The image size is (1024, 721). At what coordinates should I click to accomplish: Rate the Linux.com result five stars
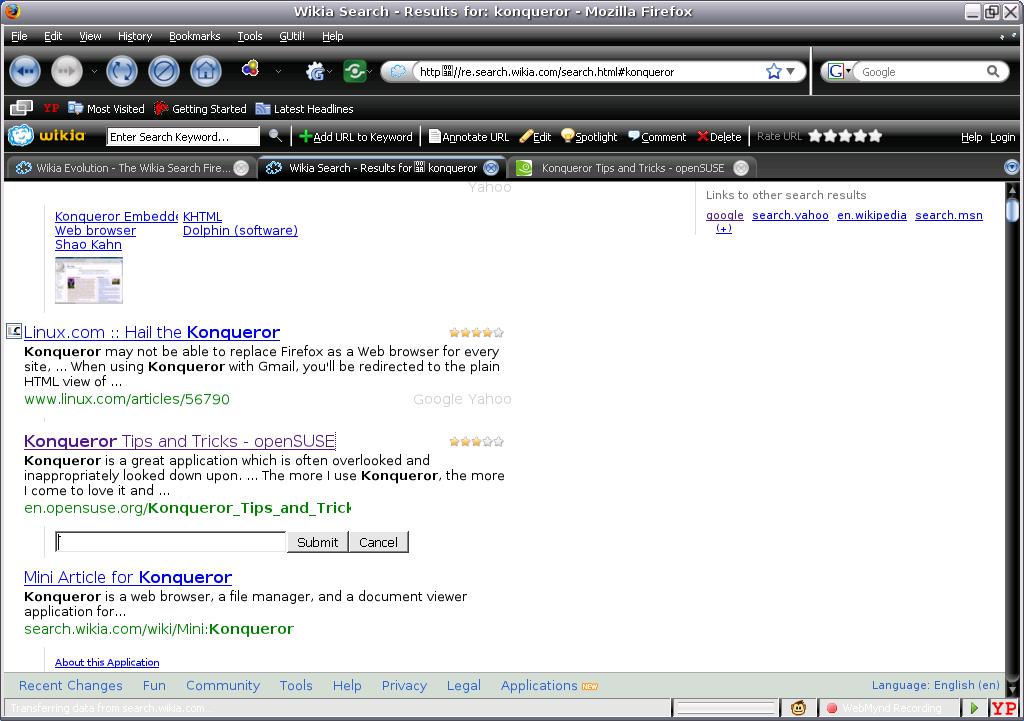coord(499,332)
